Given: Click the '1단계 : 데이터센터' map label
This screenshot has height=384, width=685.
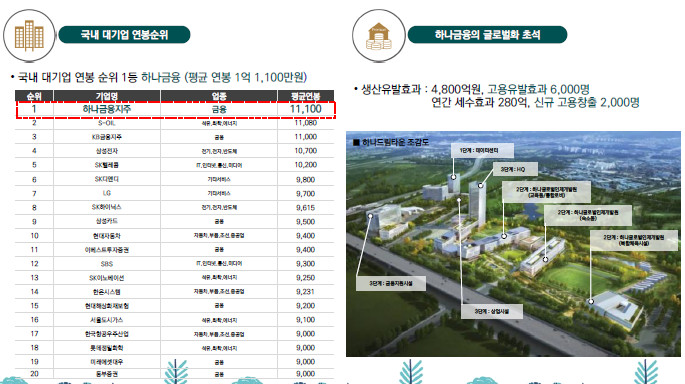Looking at the screenshot, I should pyautogui.click(x=482, y=150).
